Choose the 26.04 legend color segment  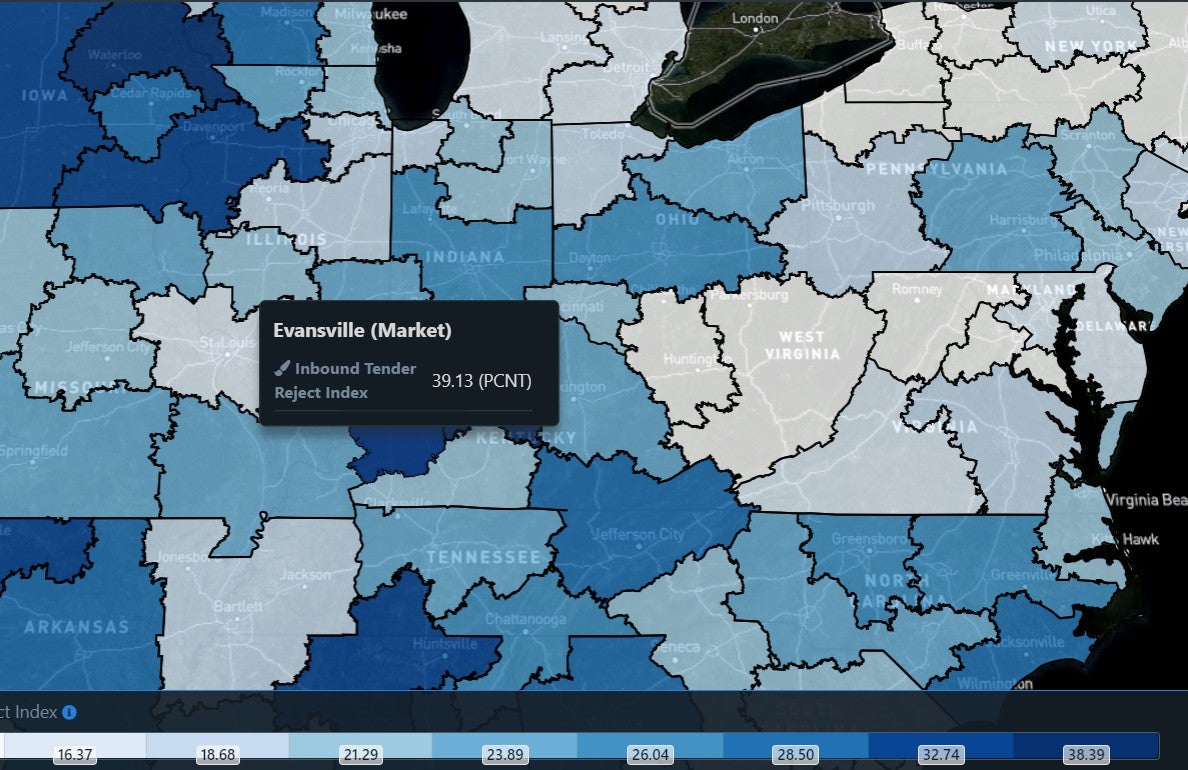[x=650, y=746]
